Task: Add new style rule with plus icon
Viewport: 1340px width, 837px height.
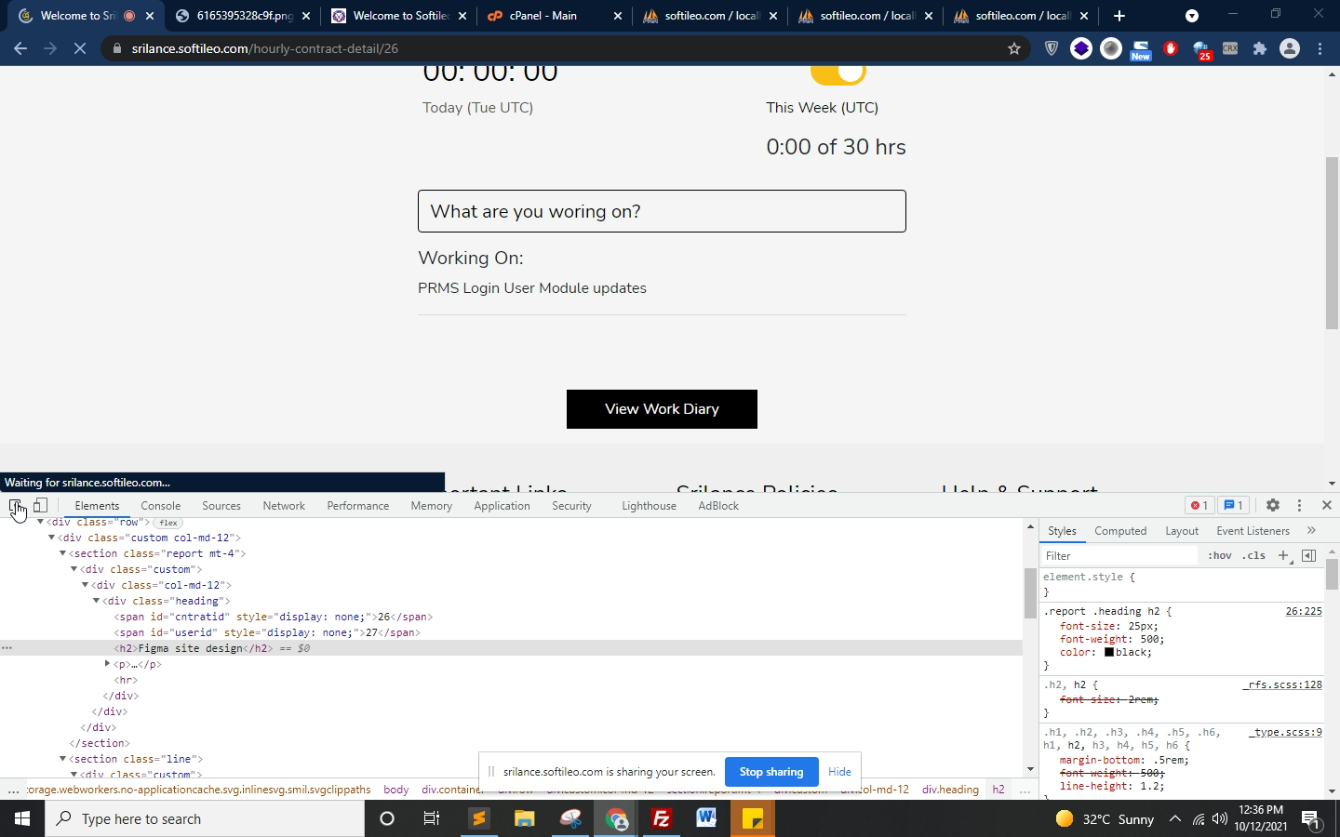Action: point(1283,555)
